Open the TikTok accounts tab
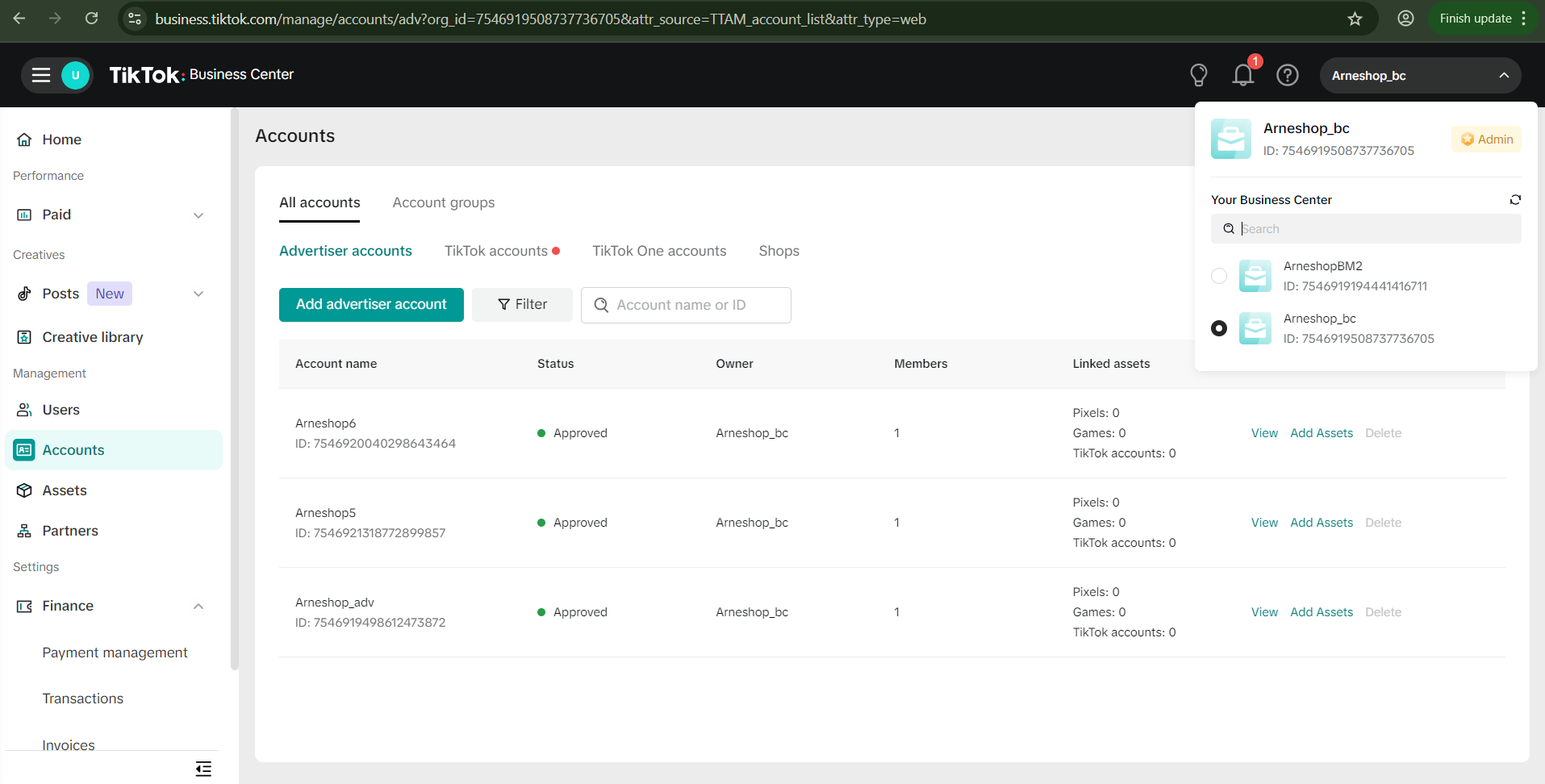The width and height of the screenshot is (1545, 784). [x=495, y=252]
